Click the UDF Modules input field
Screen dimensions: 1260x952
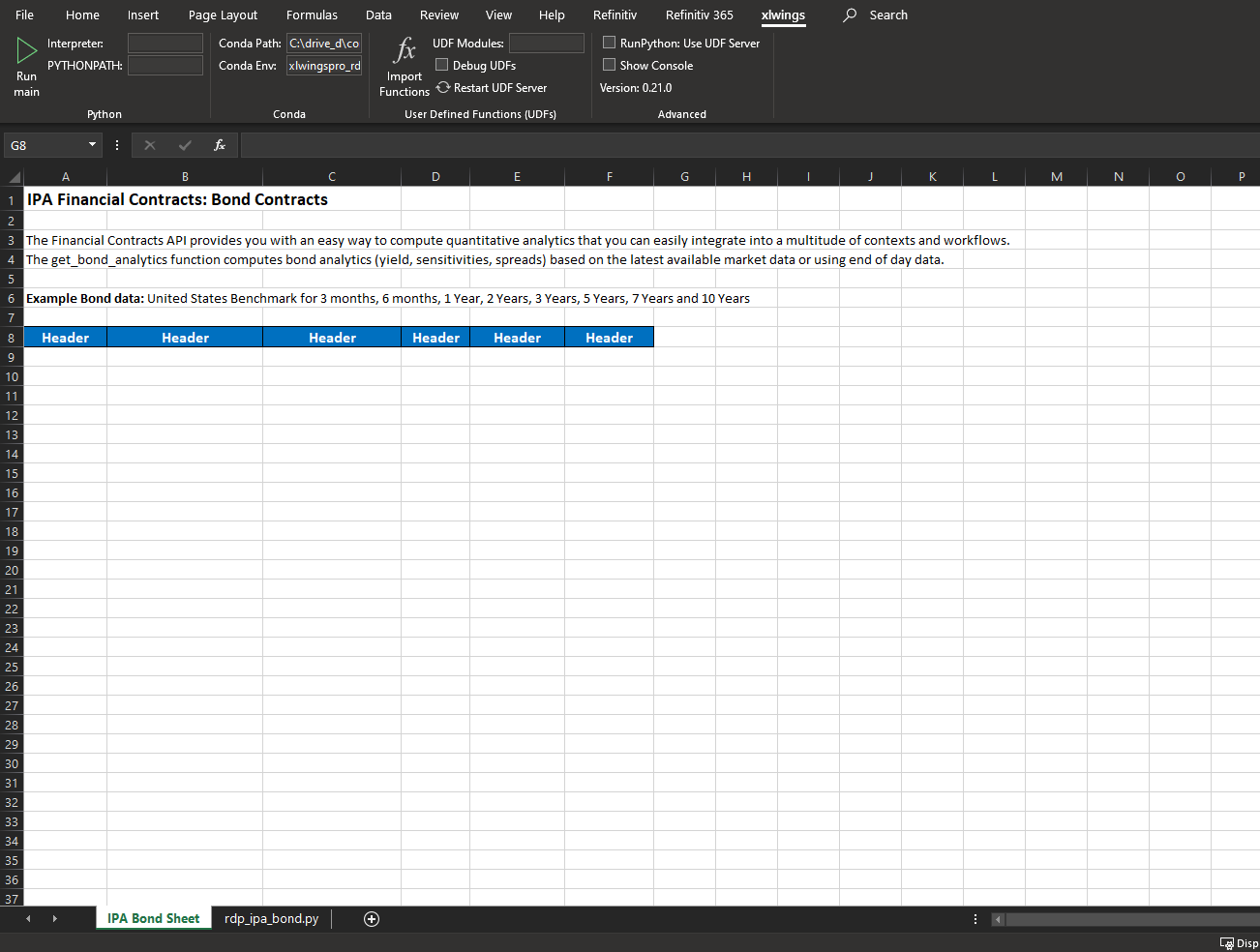coord(547,43)
